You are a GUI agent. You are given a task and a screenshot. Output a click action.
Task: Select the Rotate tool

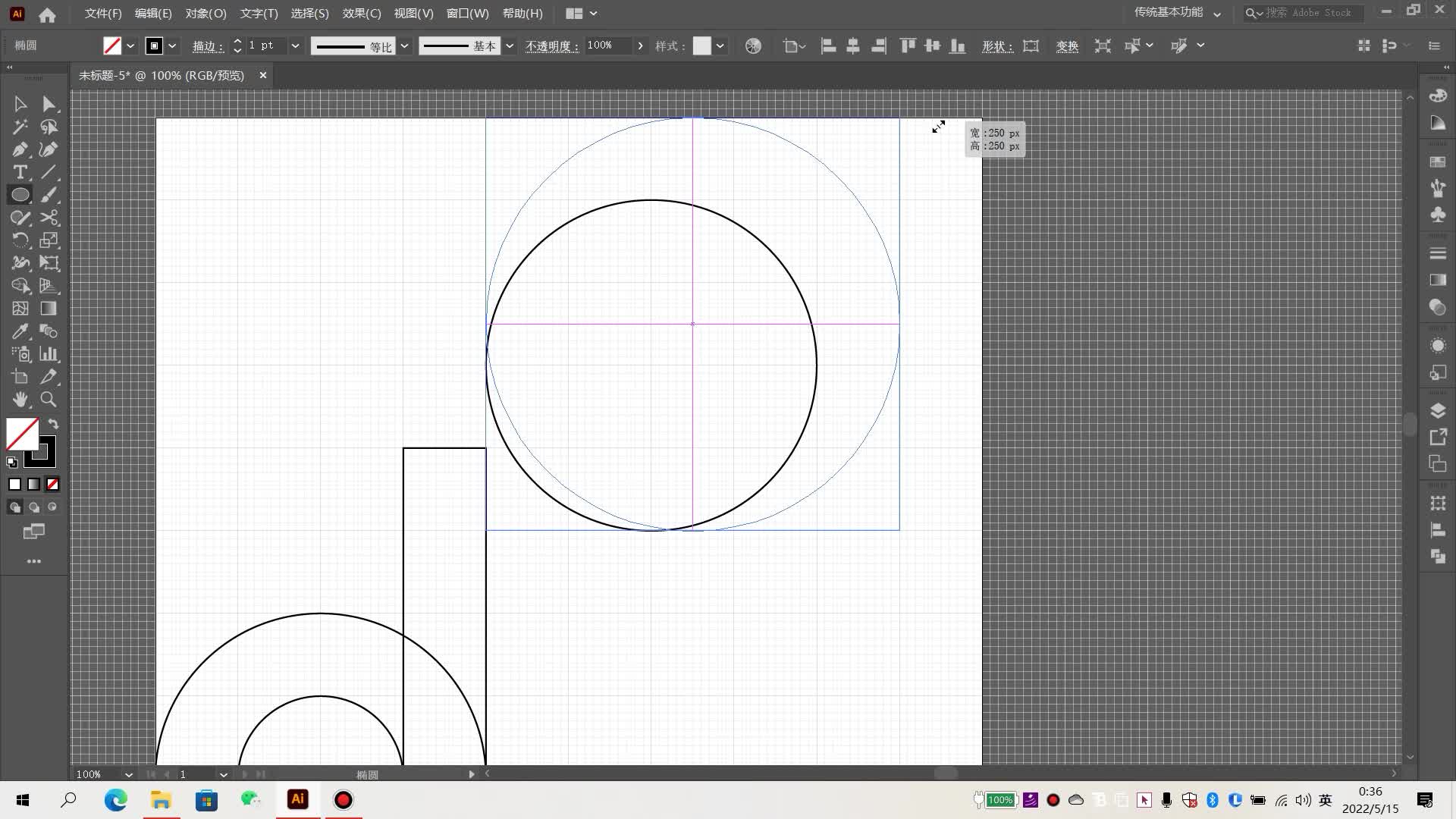click(x=20, y=240)
